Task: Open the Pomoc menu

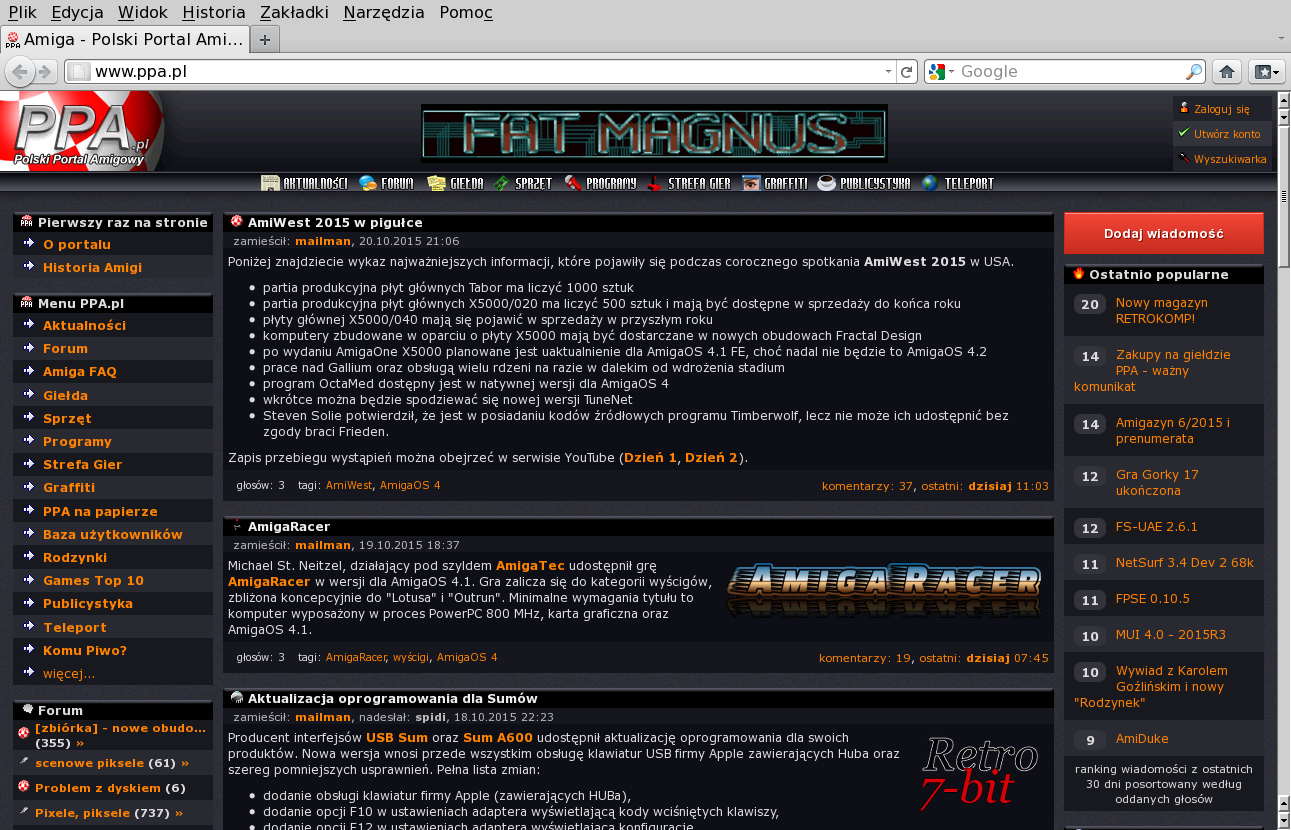Action: click(x=465, y=13)
